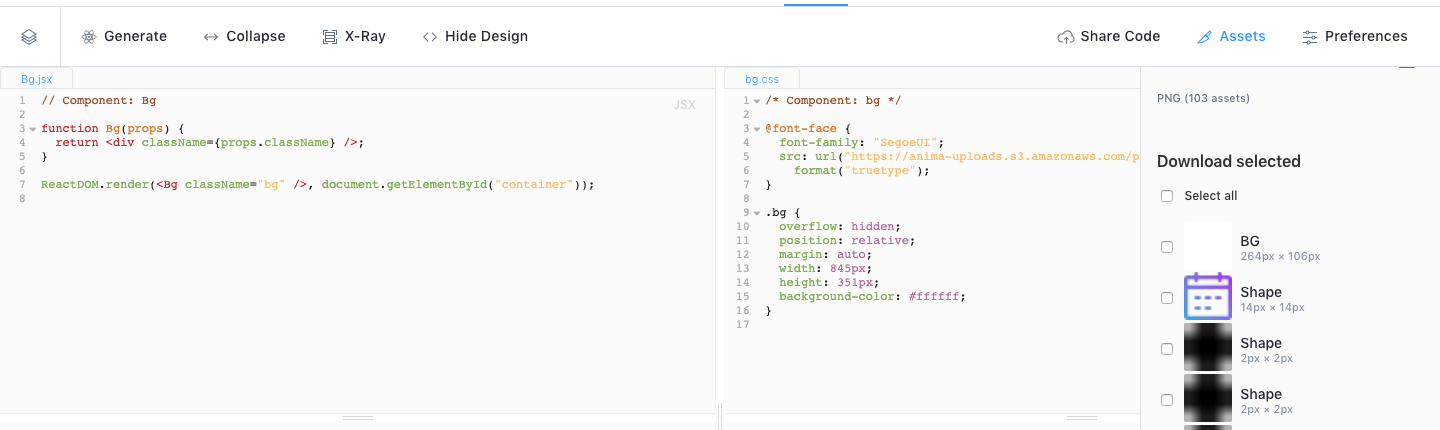Screen dimensions: 1440x430
Task: Click the font-family "SegoeUI" line
Action: [x=862, y=143]
